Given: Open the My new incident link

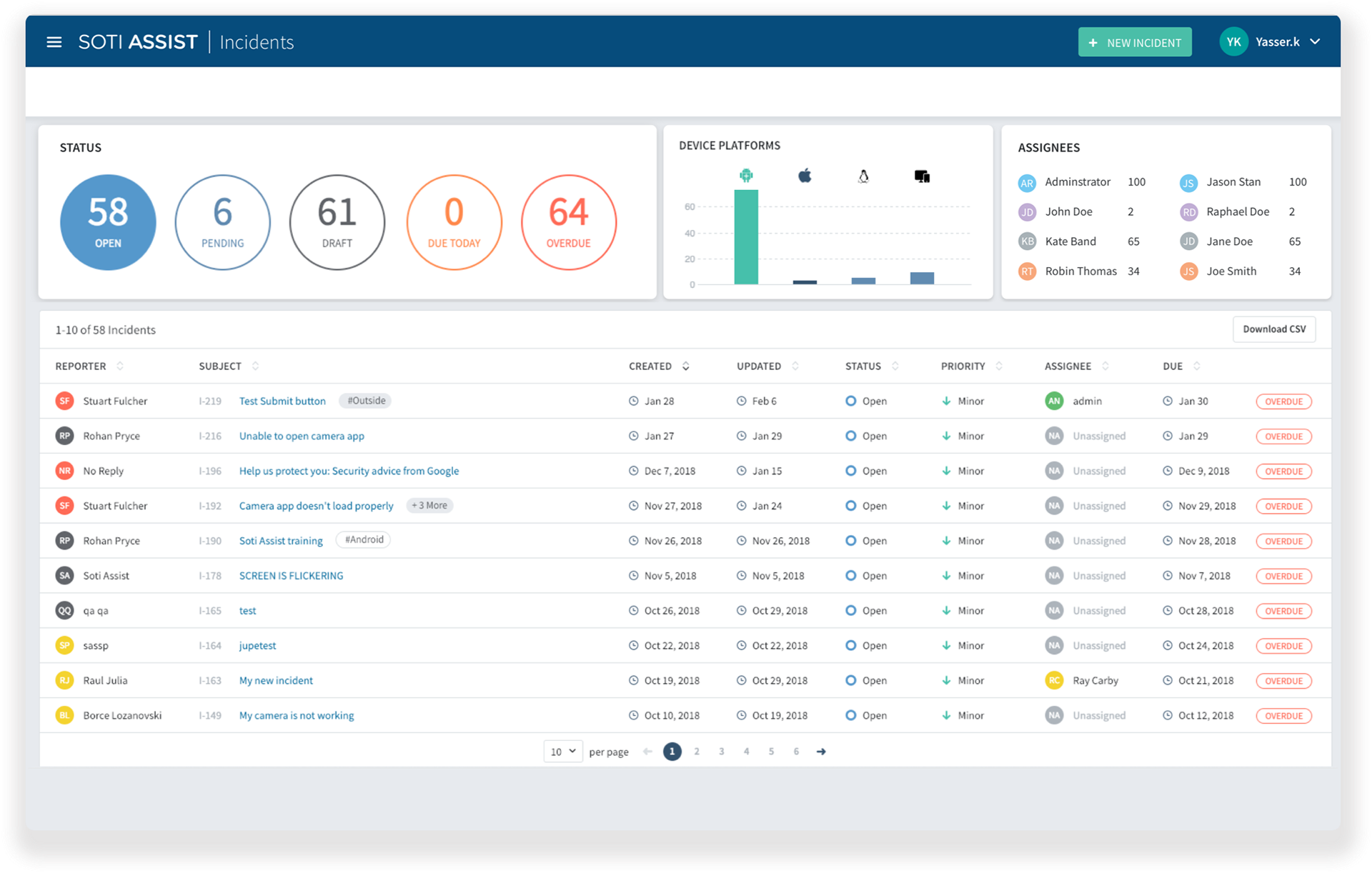Looking at the screenshot, I should coord(276,680).
